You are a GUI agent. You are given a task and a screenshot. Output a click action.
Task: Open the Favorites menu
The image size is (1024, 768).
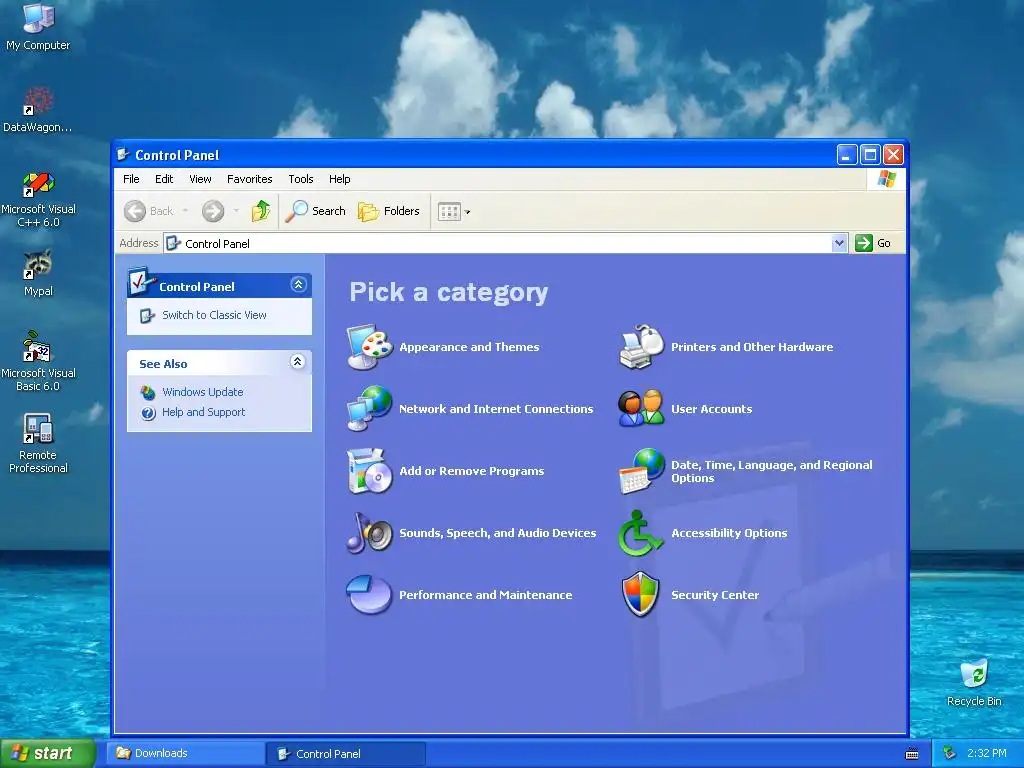click(249, 179)
